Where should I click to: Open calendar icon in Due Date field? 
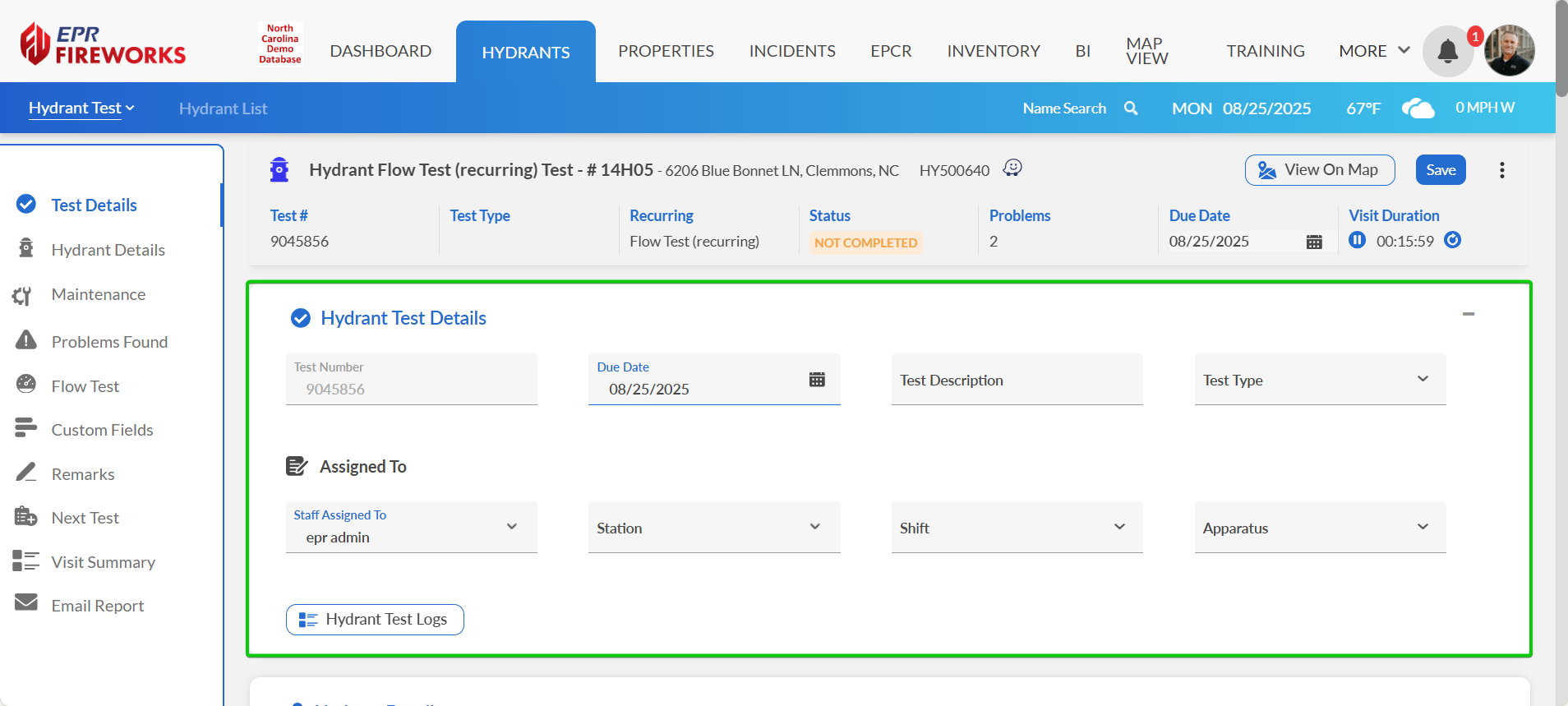(817, 380)
